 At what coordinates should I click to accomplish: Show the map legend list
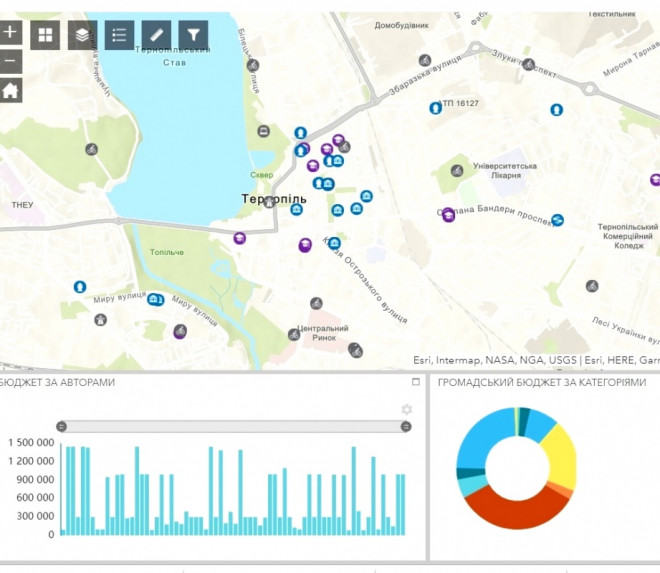(x=119, y=35)
